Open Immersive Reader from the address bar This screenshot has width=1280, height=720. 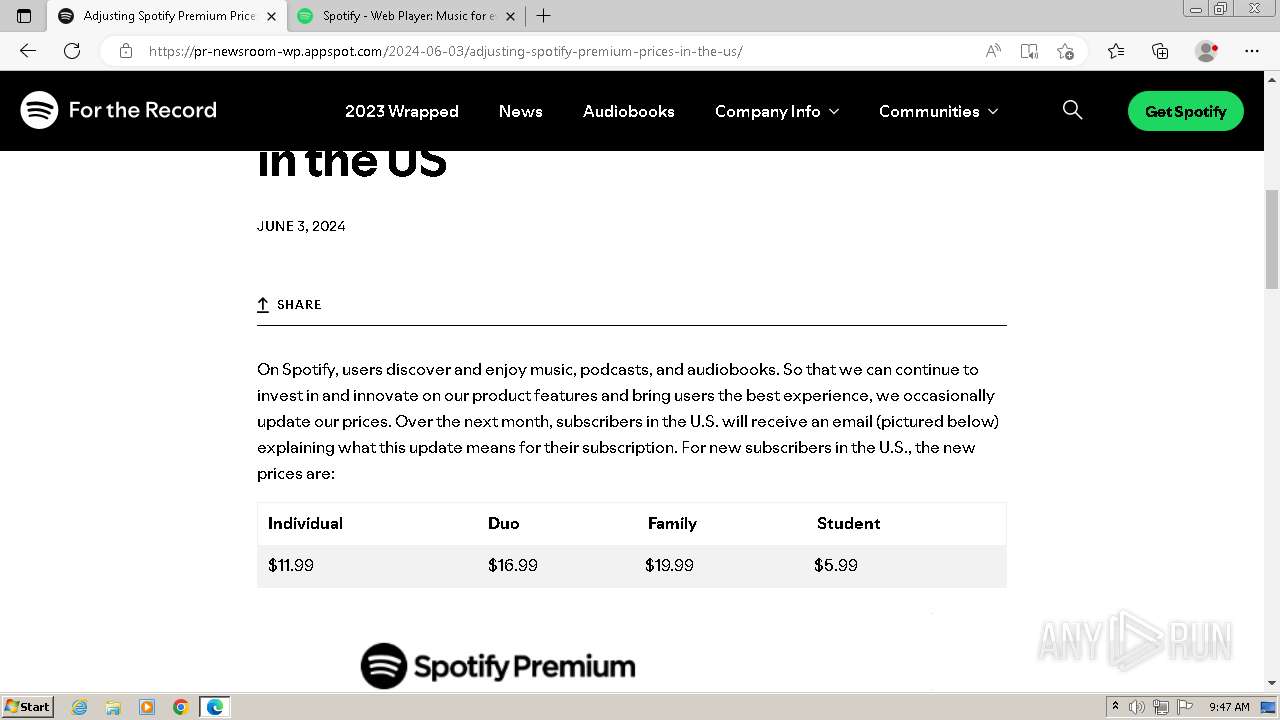(x=1029, y=51)
